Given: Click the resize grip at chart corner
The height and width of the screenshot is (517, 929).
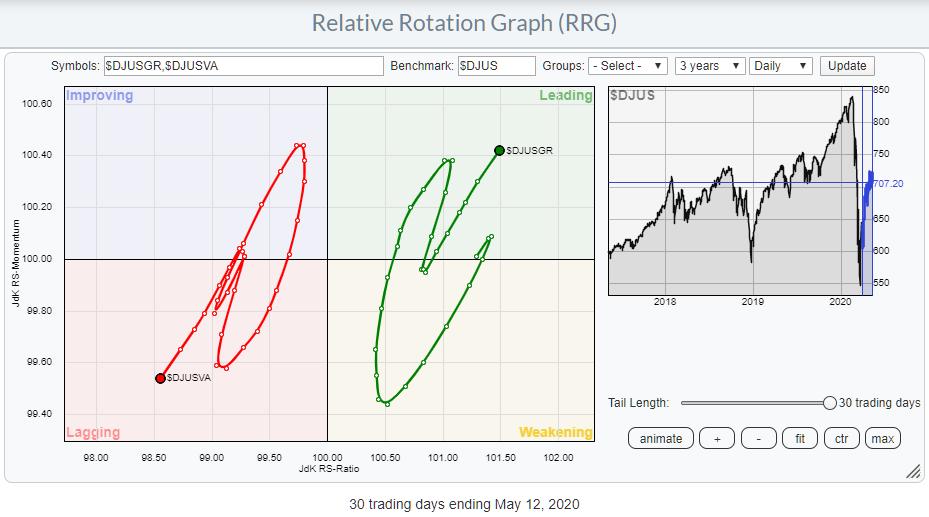Looking at the screenshot, I should [911, 470].
